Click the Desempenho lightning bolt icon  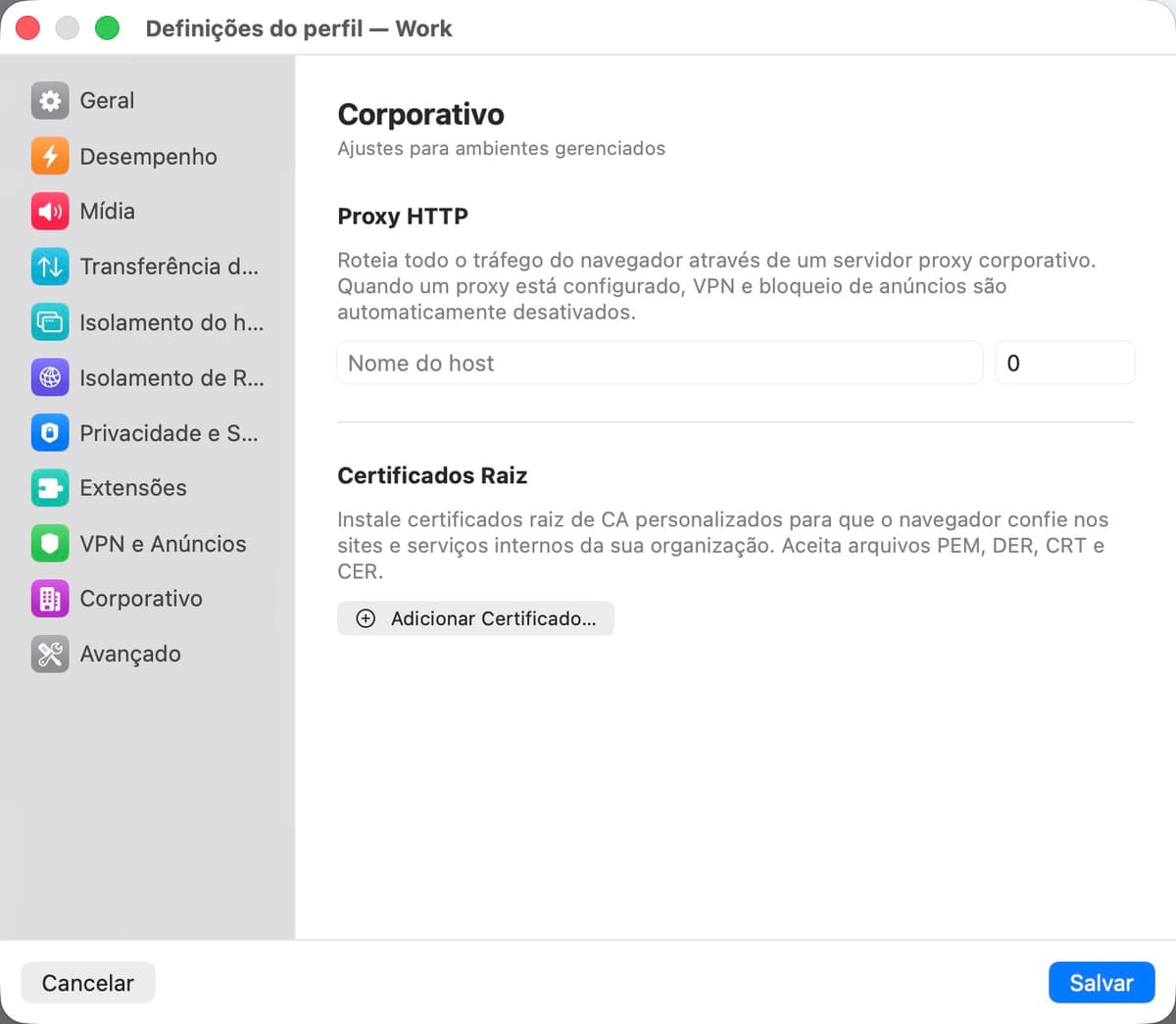coord(50,156)
